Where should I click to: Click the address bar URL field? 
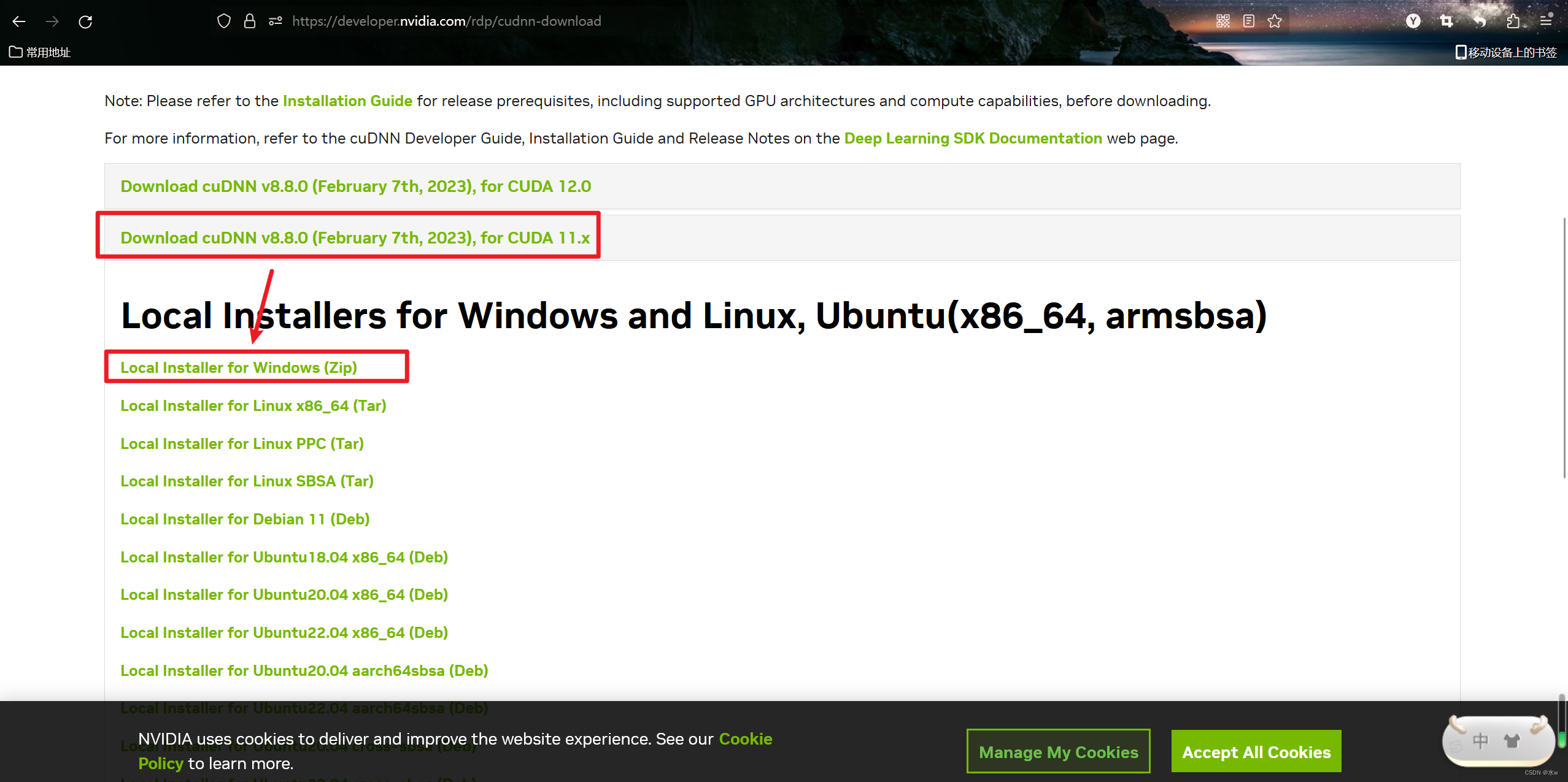coord(446,21)
